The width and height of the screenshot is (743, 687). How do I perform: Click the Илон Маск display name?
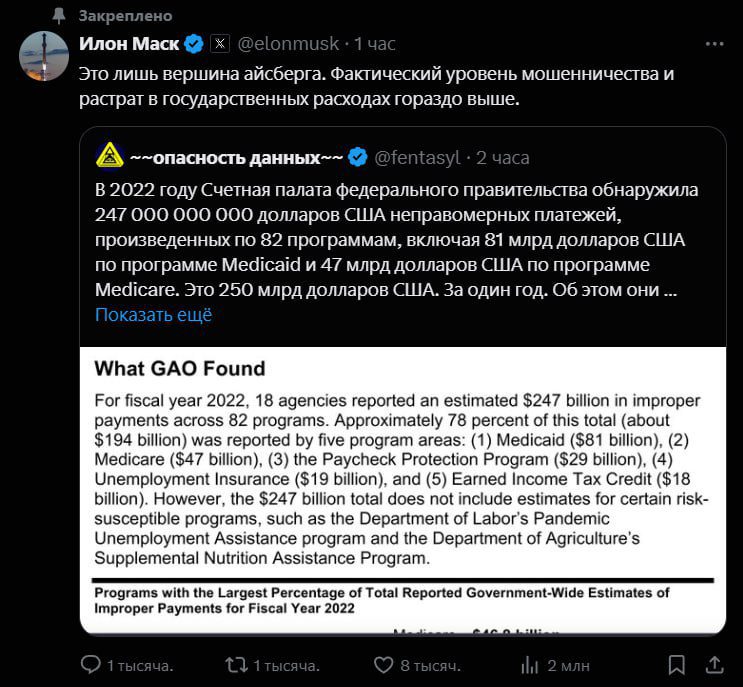tap(129, 44)
